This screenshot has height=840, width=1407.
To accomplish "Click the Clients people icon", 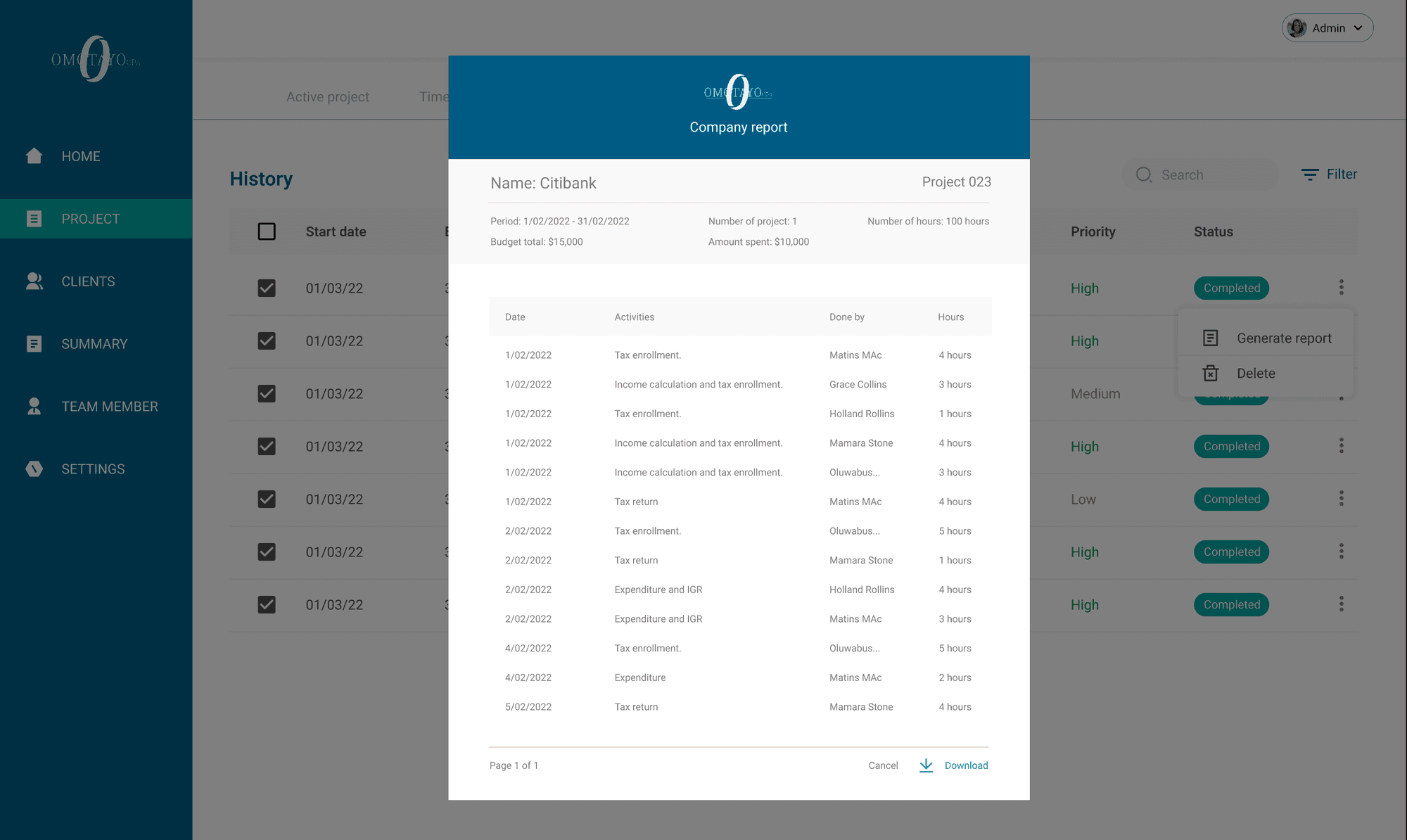I will [x=34, y=281].
